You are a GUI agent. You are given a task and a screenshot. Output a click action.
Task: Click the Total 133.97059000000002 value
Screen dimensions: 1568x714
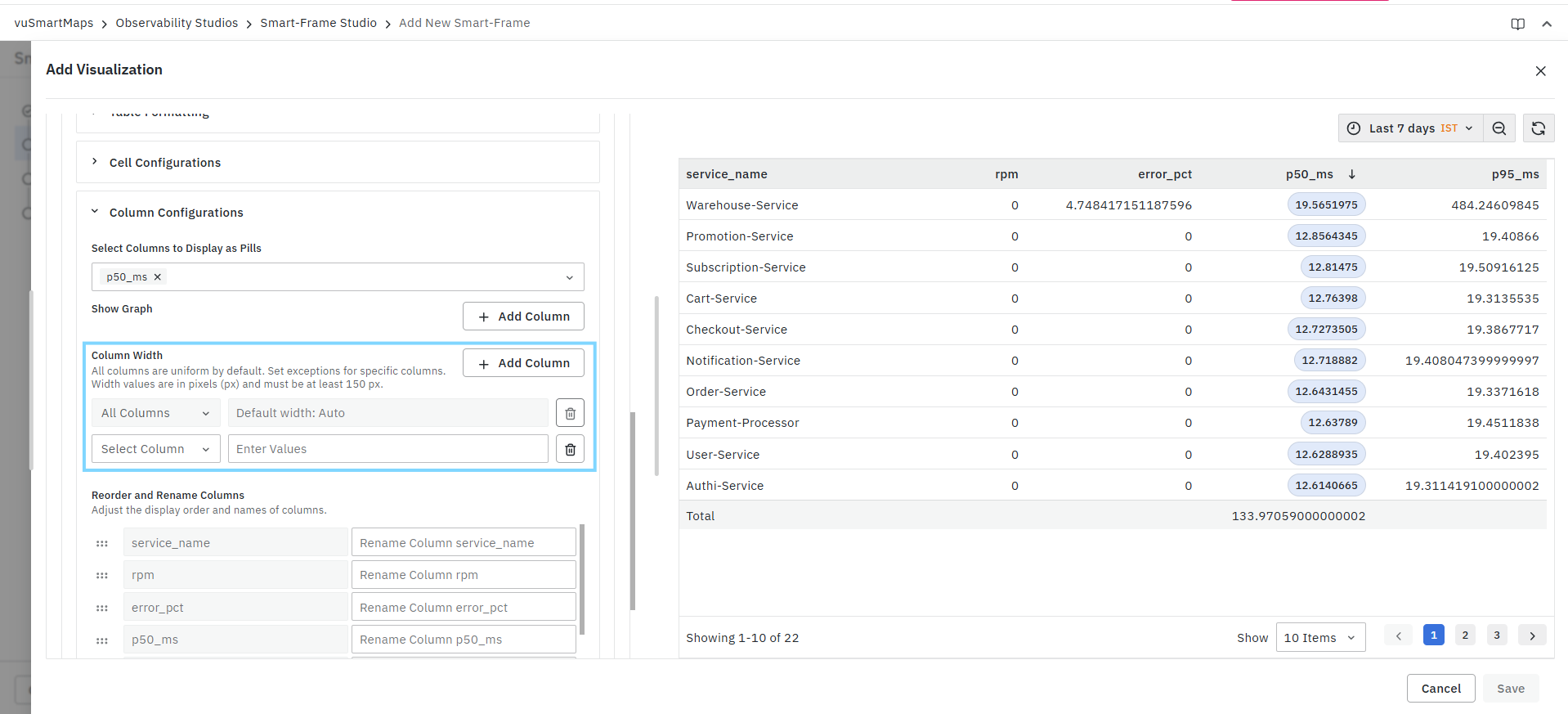pos(1298,516)
